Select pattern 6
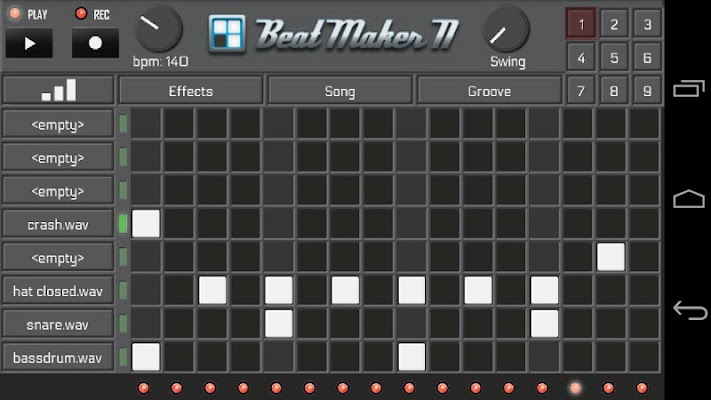Viewport: 711px width, 400px height. (x=647, y=58)
